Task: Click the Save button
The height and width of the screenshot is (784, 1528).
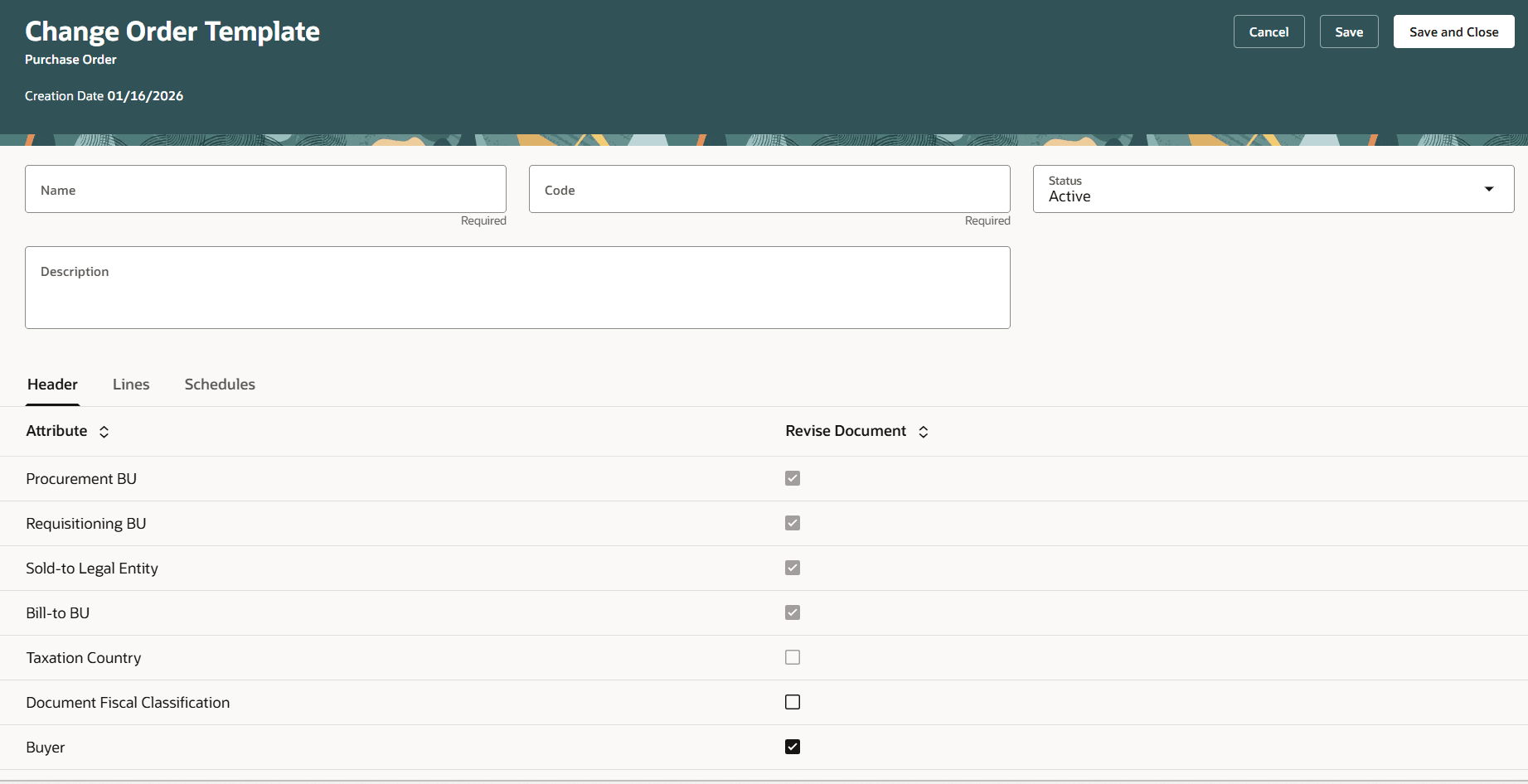Action: tap(1349, 31)
